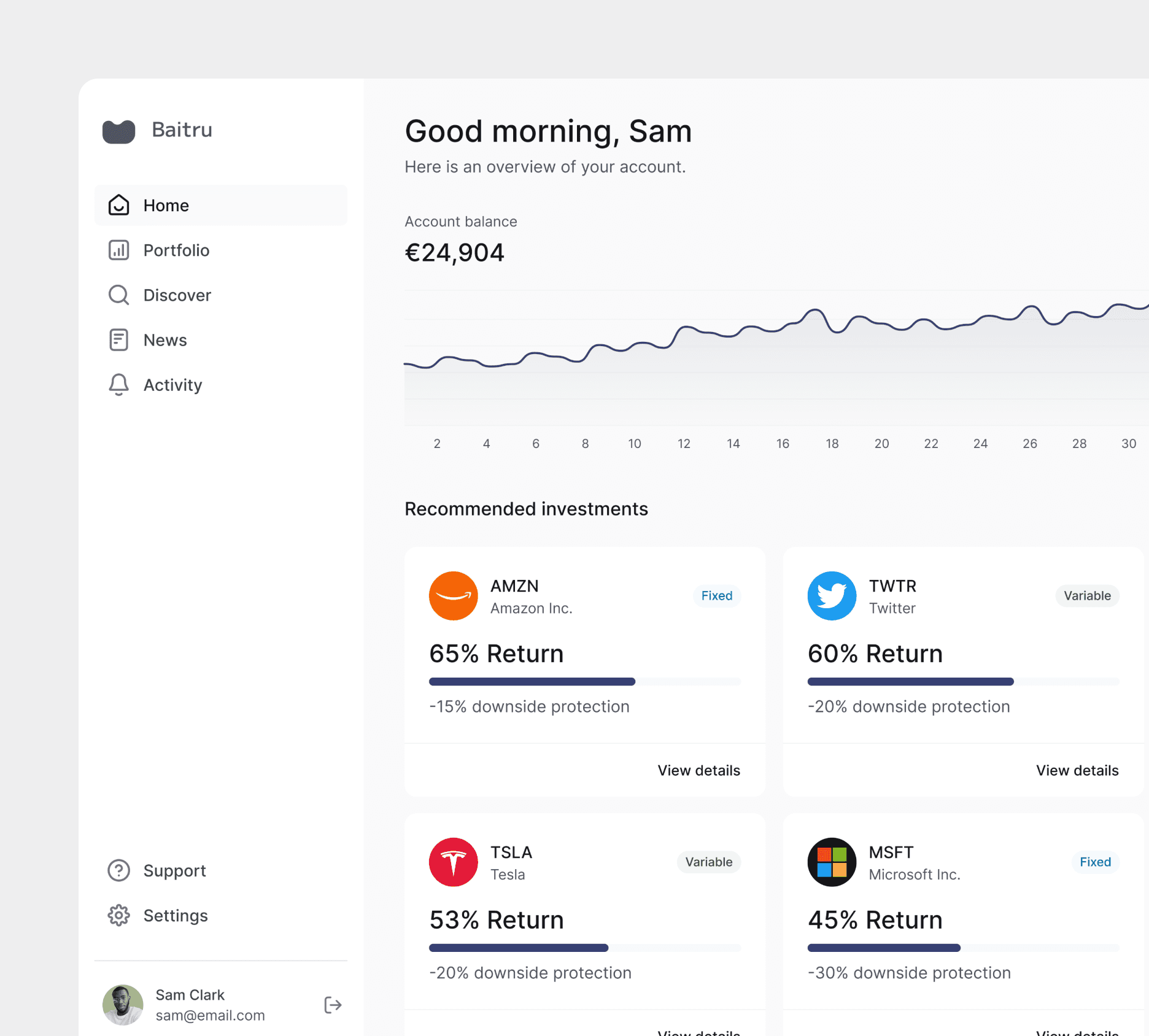Open Activity via the bell icon

tap(118, 385)
